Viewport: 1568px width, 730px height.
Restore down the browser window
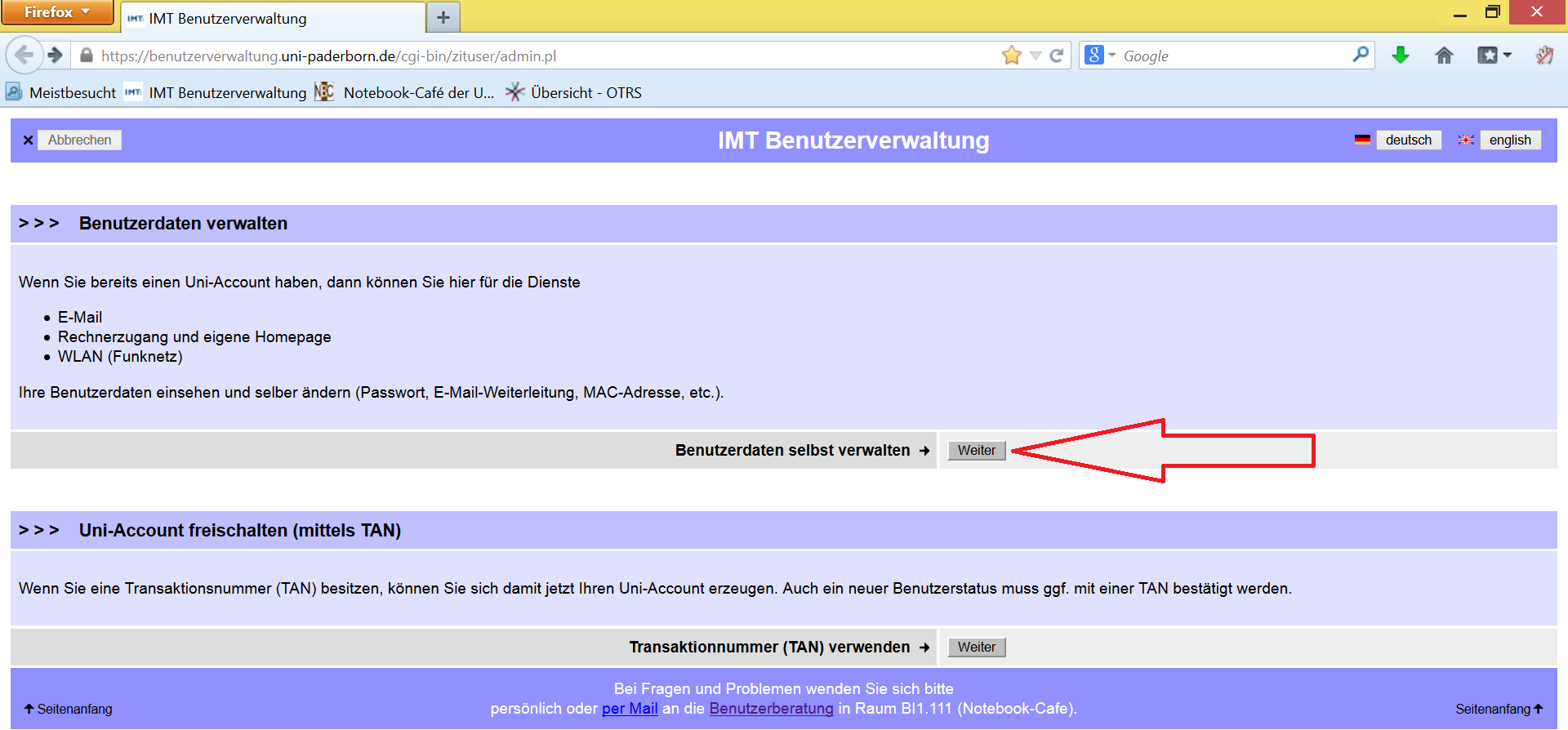1492,11
